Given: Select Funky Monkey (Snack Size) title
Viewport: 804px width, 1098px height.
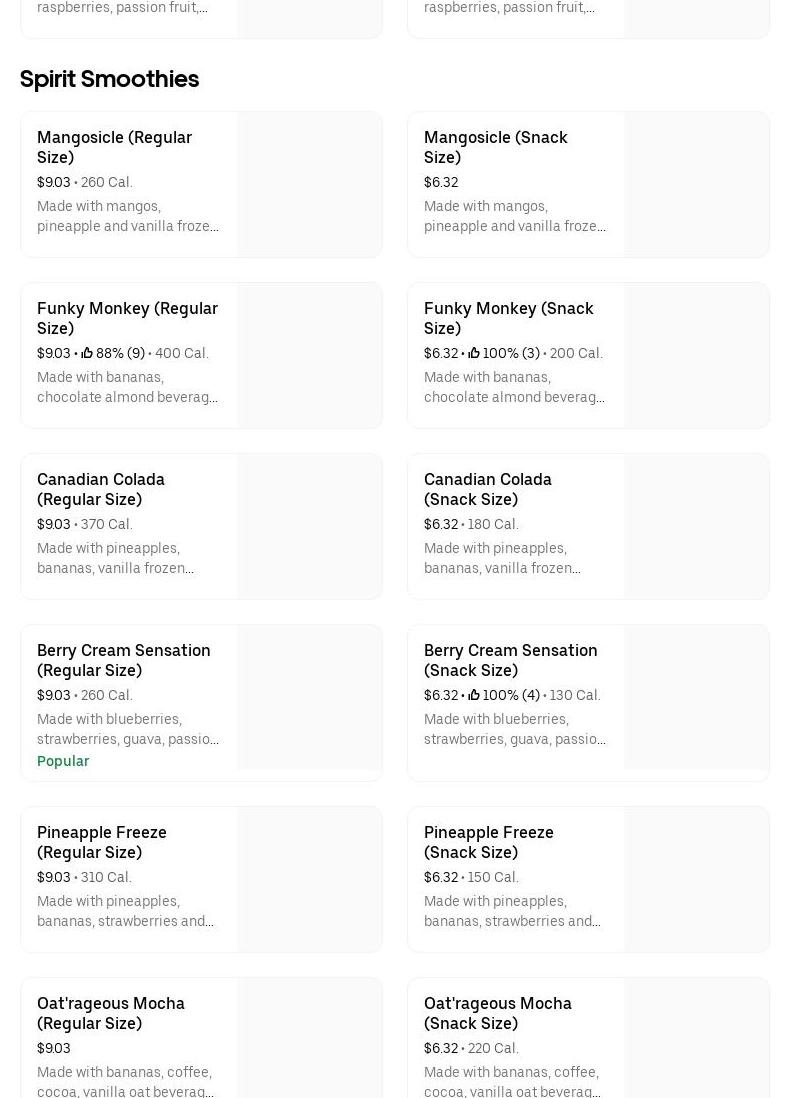Looking at the screenshot, I should point(508,318).
